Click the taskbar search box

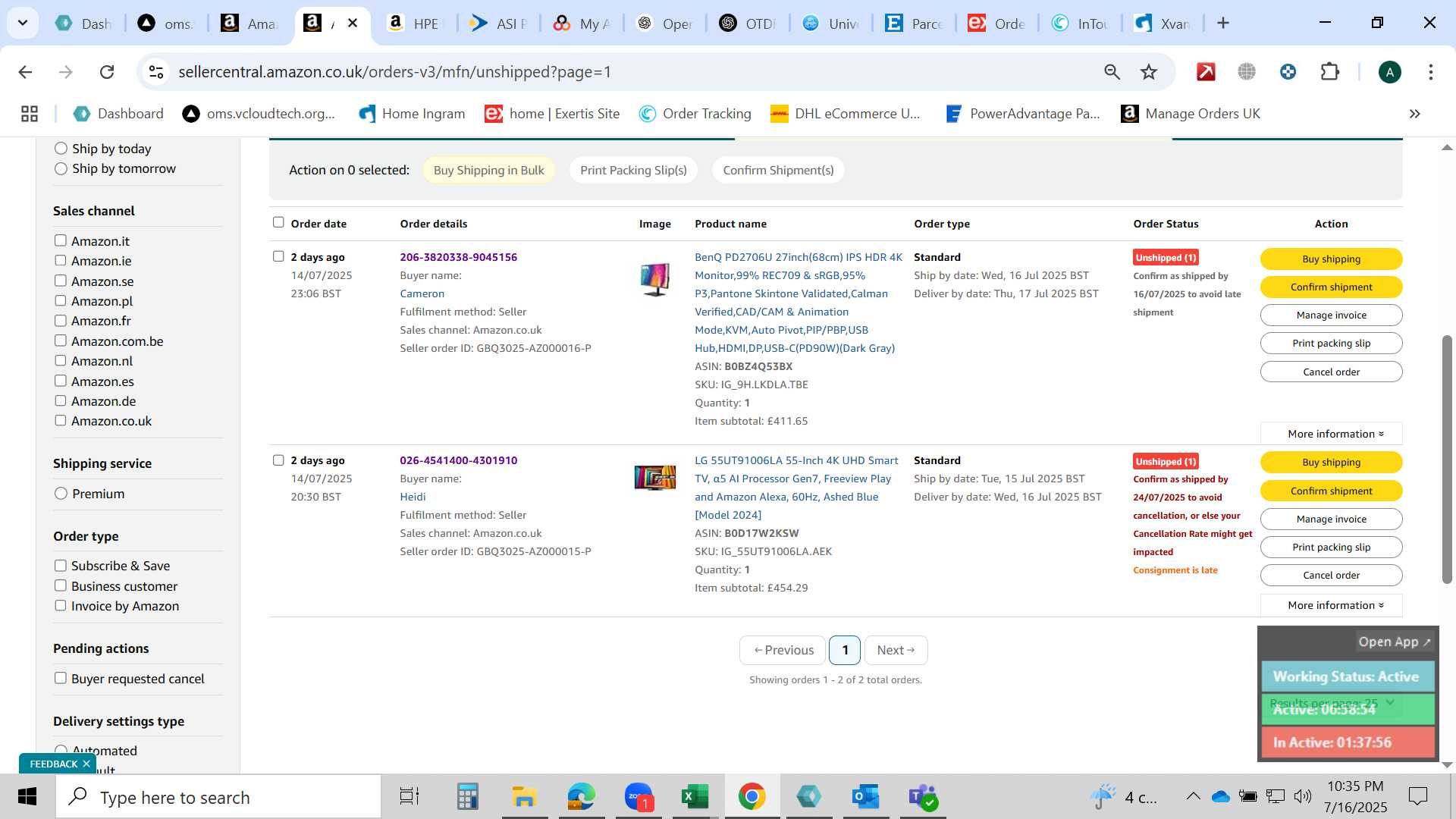coord(218,797)
